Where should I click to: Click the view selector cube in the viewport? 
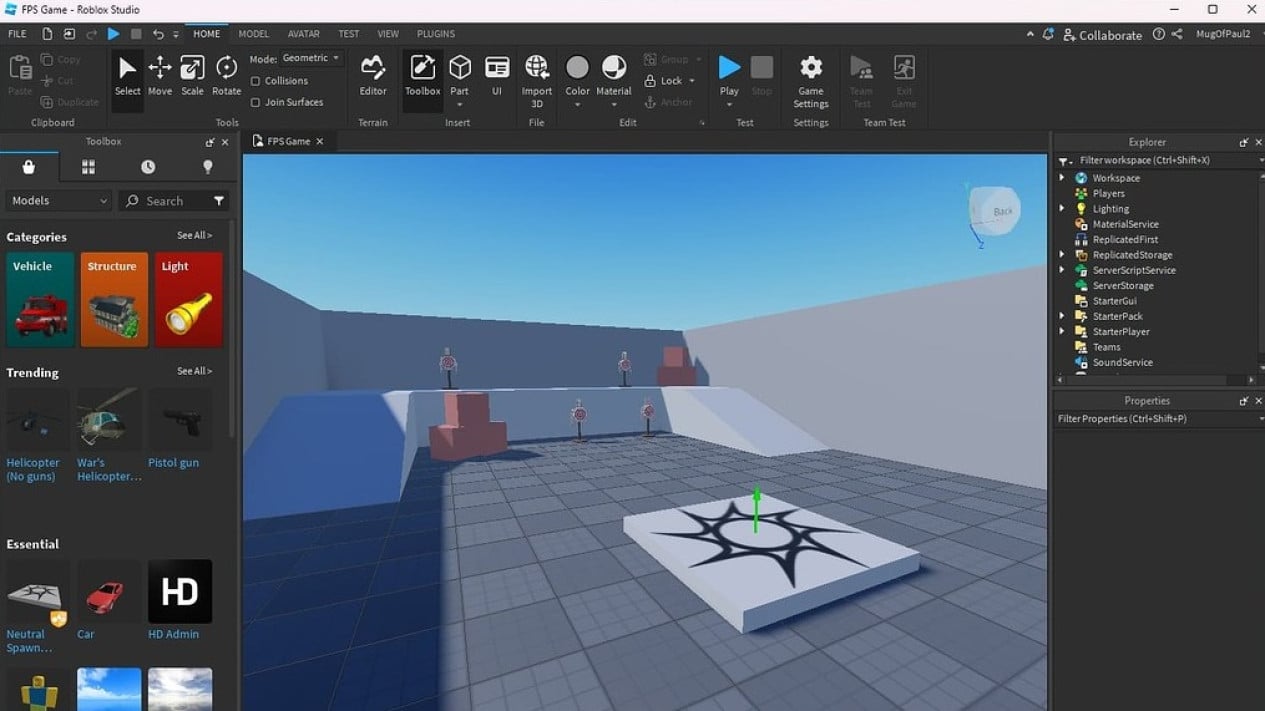[995, 211]
